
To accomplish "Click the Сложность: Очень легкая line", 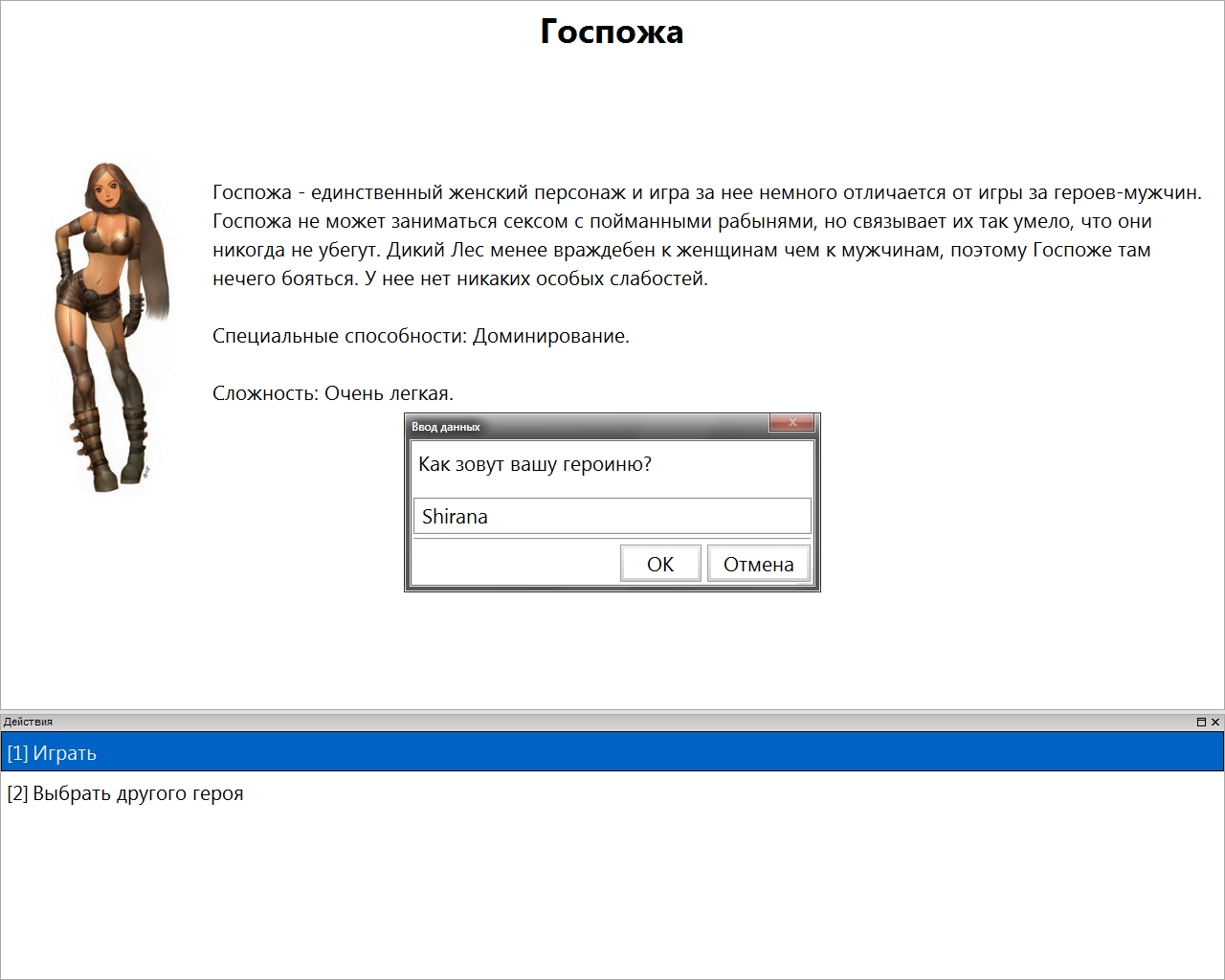I will tap(333, 393).
